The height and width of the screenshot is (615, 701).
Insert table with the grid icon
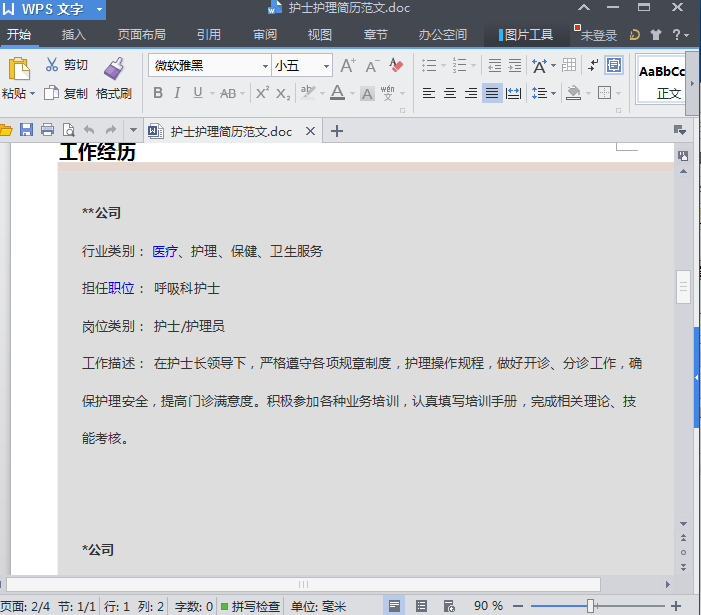coord(569,65)
